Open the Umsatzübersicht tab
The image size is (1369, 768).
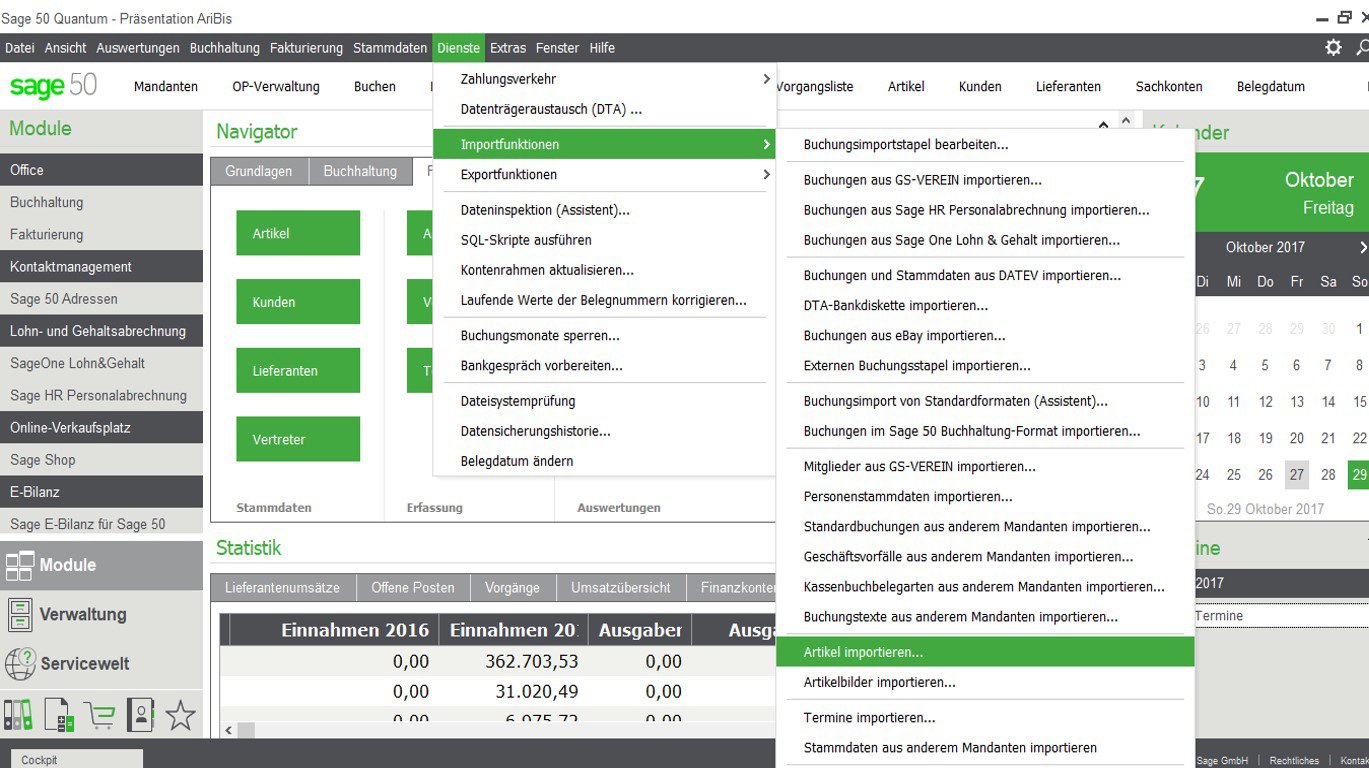(621, 588)
